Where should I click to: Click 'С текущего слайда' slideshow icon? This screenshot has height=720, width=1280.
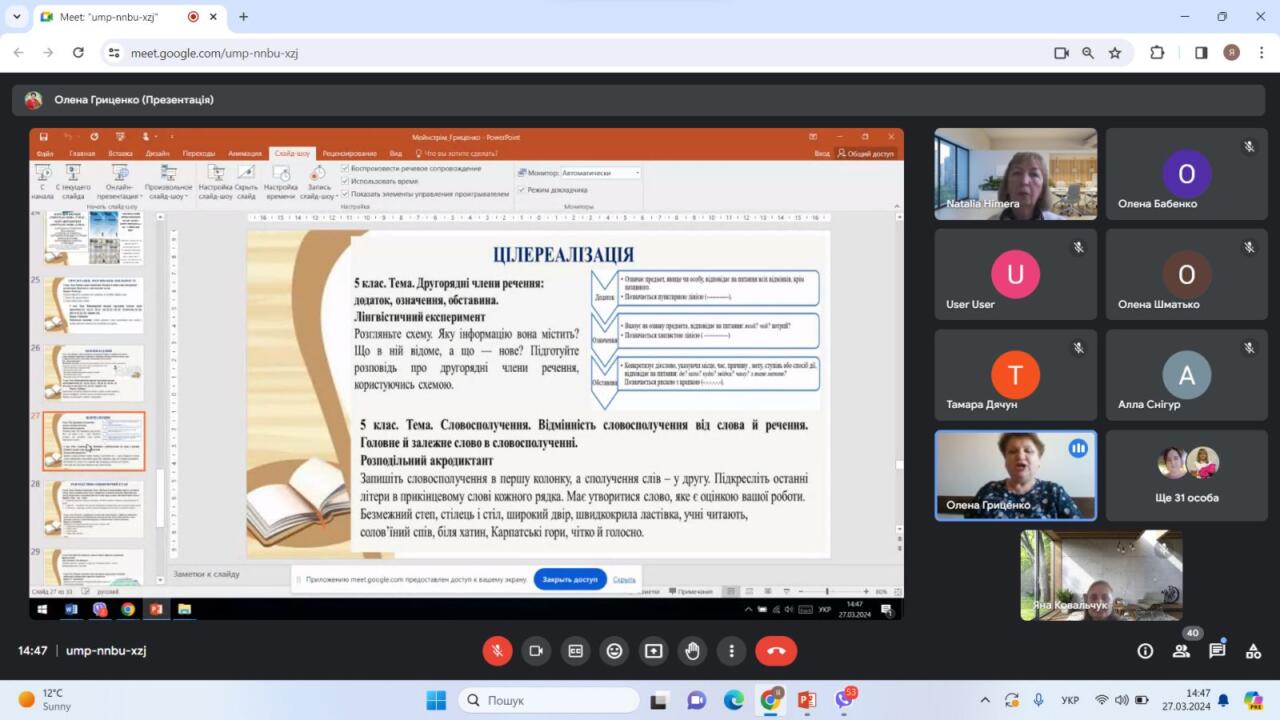tap(73, 181)
